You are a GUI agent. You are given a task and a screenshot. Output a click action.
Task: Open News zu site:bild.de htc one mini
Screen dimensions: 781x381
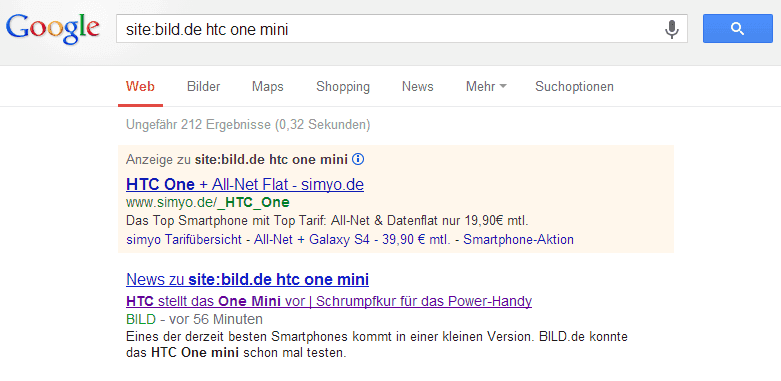(248, 279)
